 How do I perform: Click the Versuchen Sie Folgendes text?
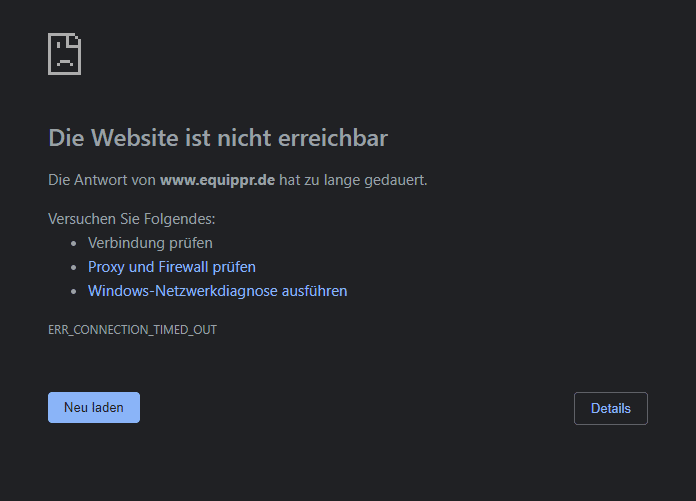131,219
